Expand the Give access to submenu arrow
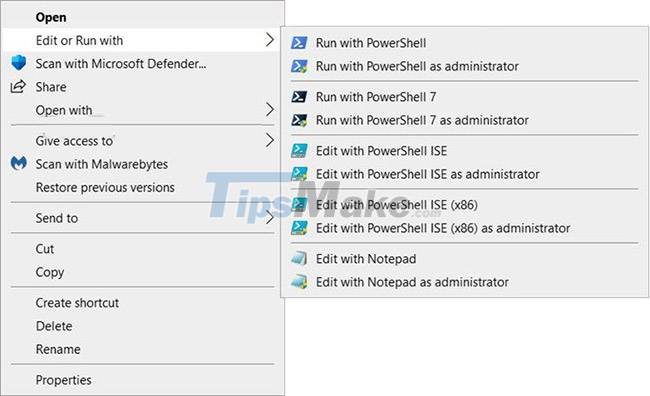 pos(269,140)
